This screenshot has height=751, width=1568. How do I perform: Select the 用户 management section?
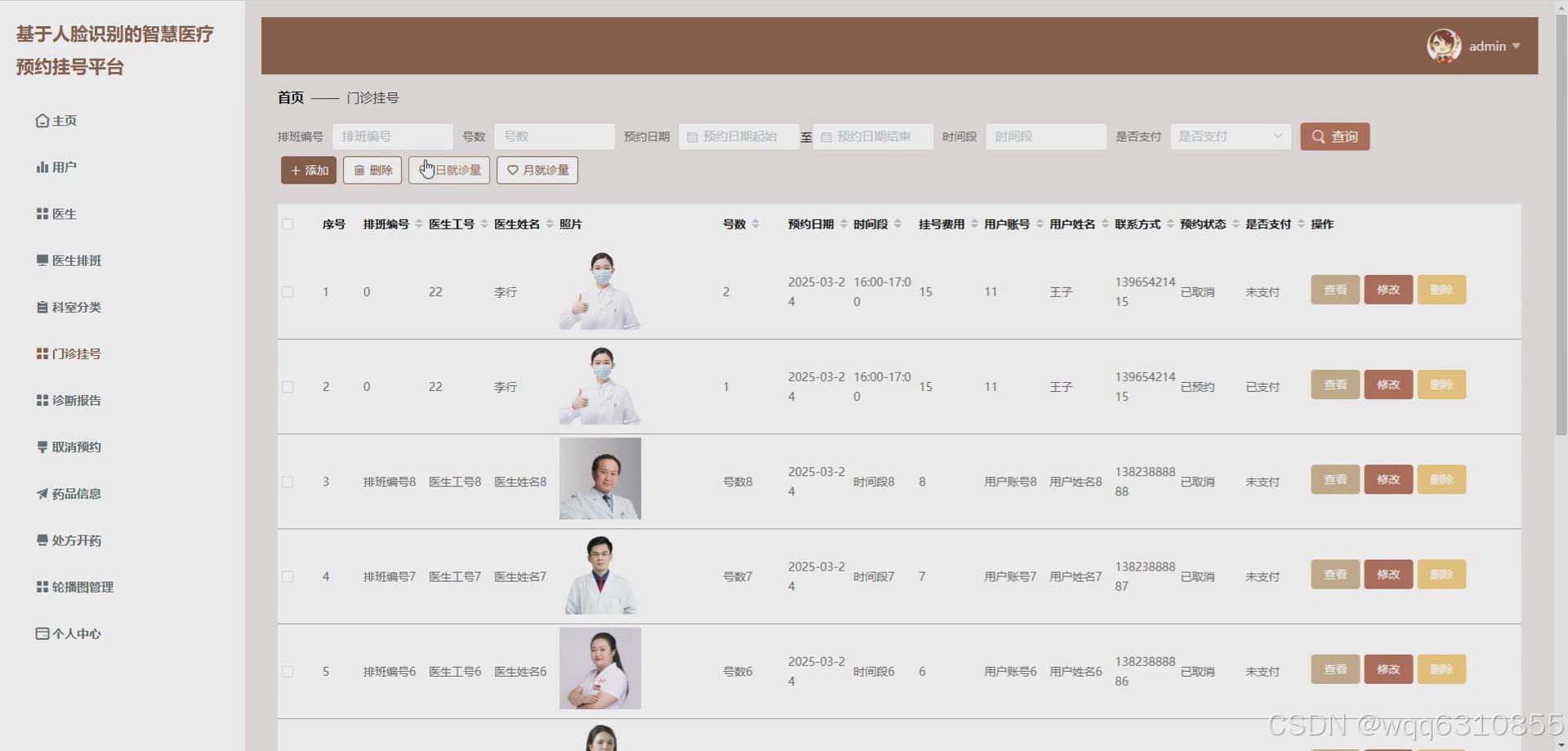point(64,167)
